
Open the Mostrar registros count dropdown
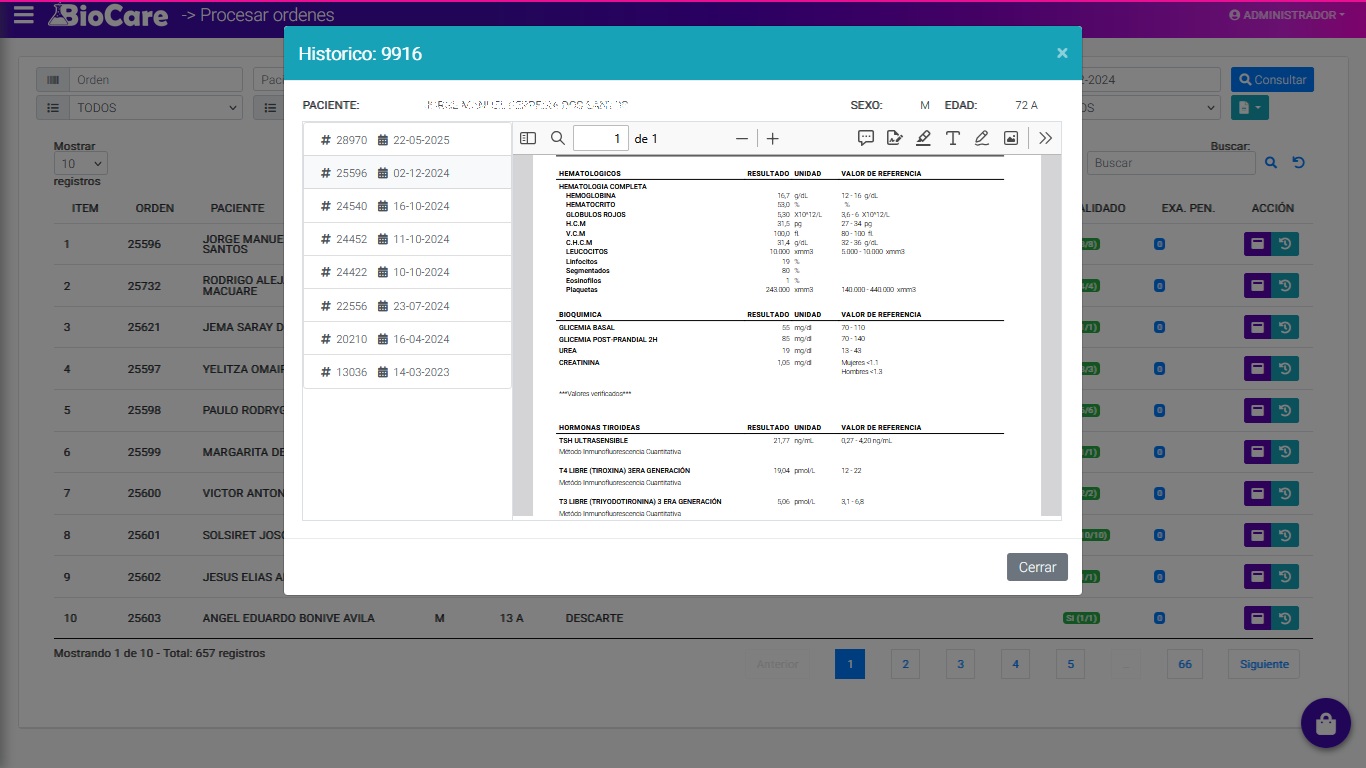[81, 163]
